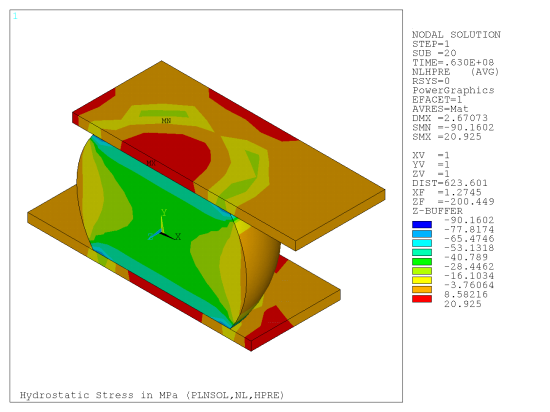
Task: Click the cyan -65.4746 legend swatch
Action: pos(422,243)
